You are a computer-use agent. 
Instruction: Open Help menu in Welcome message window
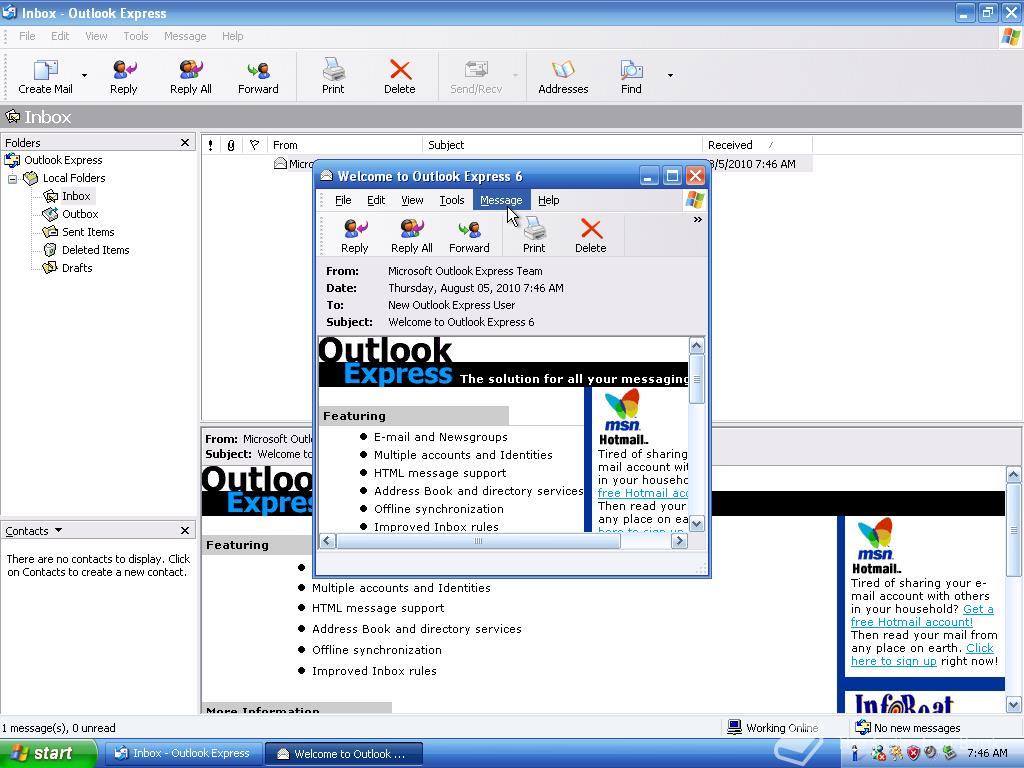tap(549, 200)
